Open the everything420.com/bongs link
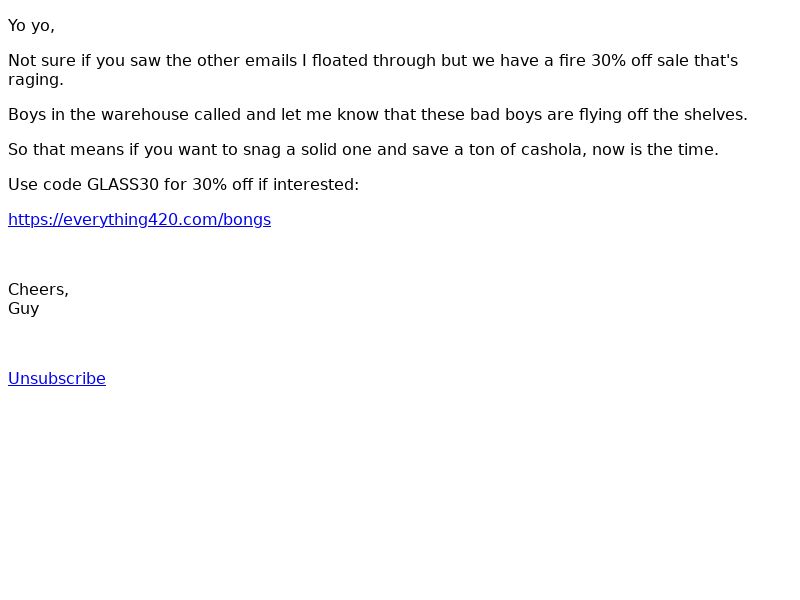Screen dimensions: 800x600 coord(139,220)
